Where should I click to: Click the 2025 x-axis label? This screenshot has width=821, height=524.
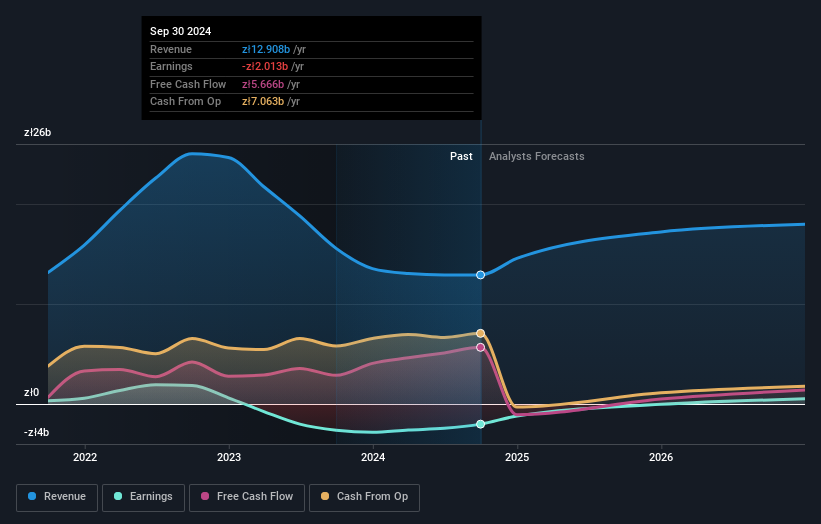tap(517, 457)
